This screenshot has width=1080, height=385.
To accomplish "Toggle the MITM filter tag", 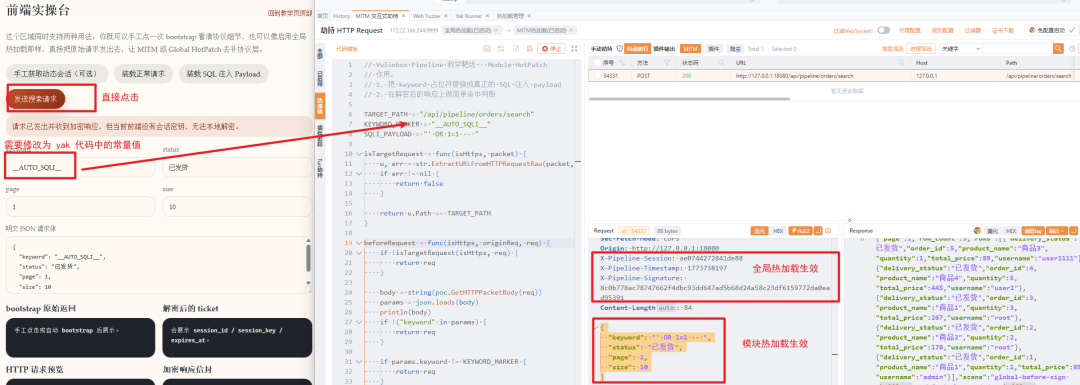I will (690, 49).
